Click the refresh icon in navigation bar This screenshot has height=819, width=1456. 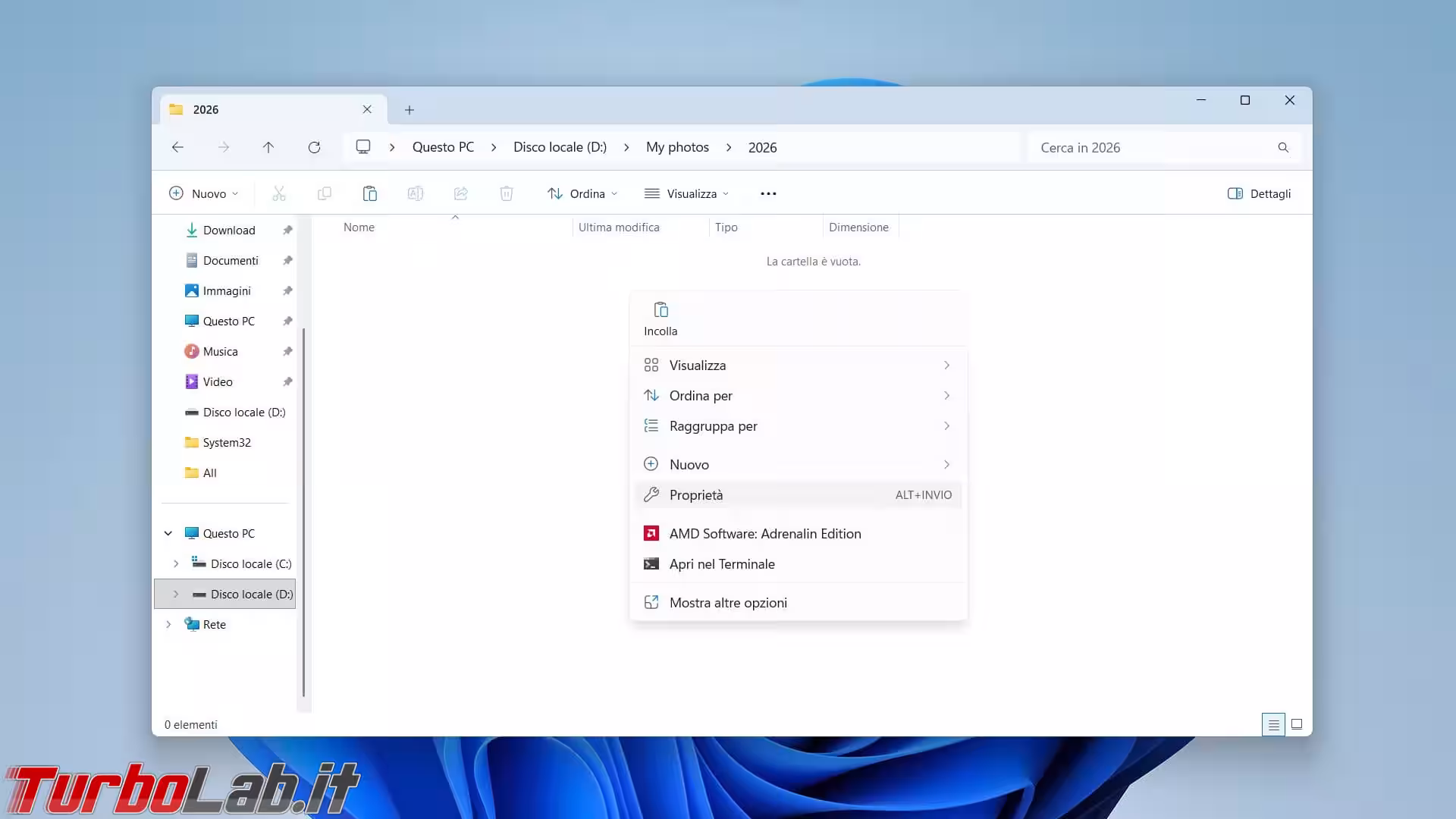coord(314,147)
